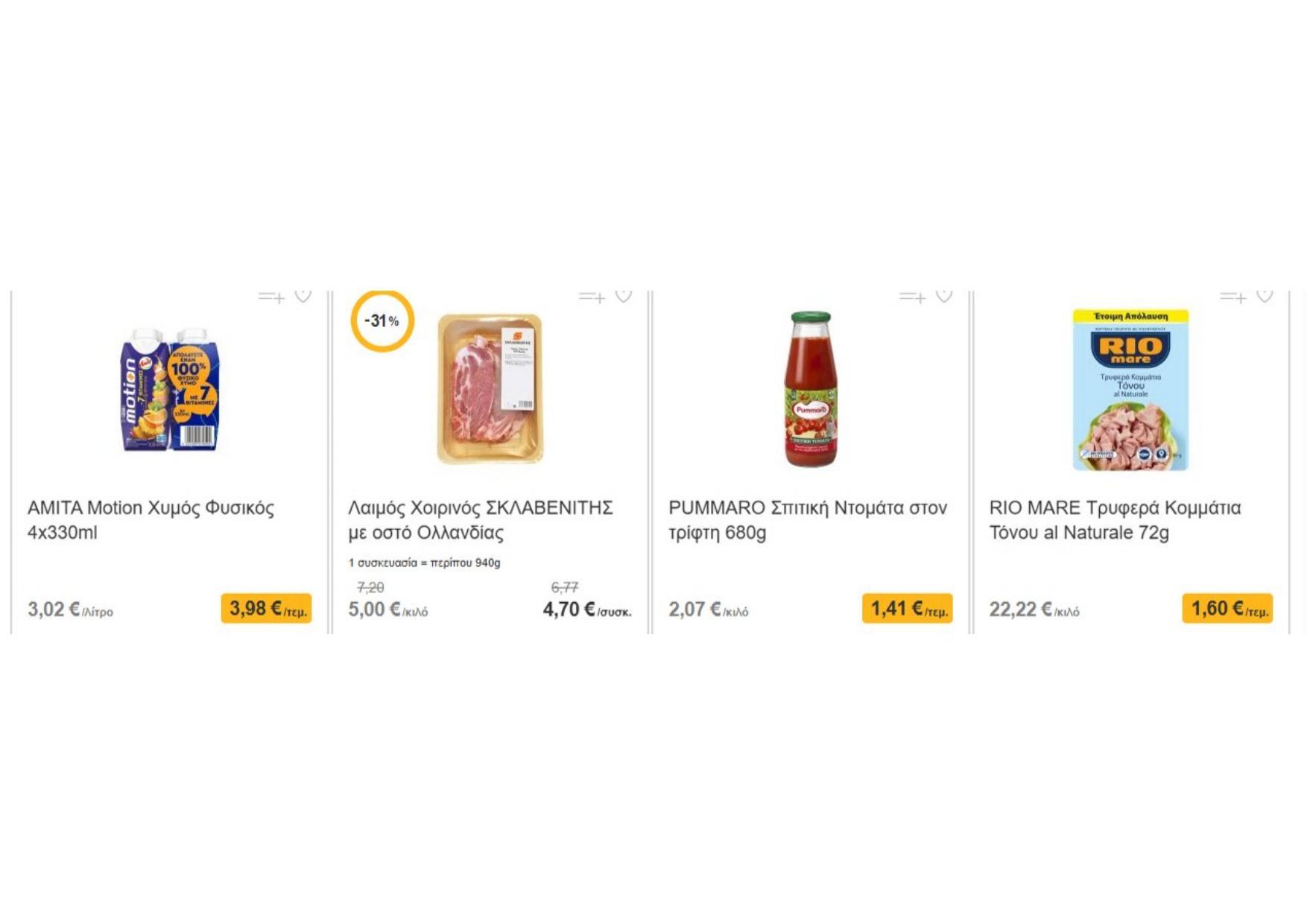This screenshot has height=924, width=1307.
Task: Add AMITA Motion juice to shopping list
Action: click(x=272, y=297)
